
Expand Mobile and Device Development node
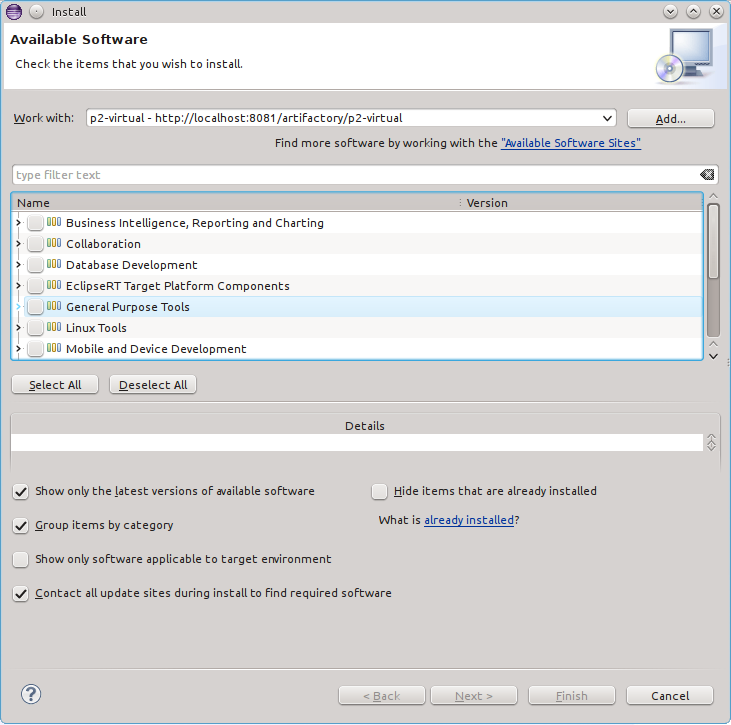click(18, 349)
